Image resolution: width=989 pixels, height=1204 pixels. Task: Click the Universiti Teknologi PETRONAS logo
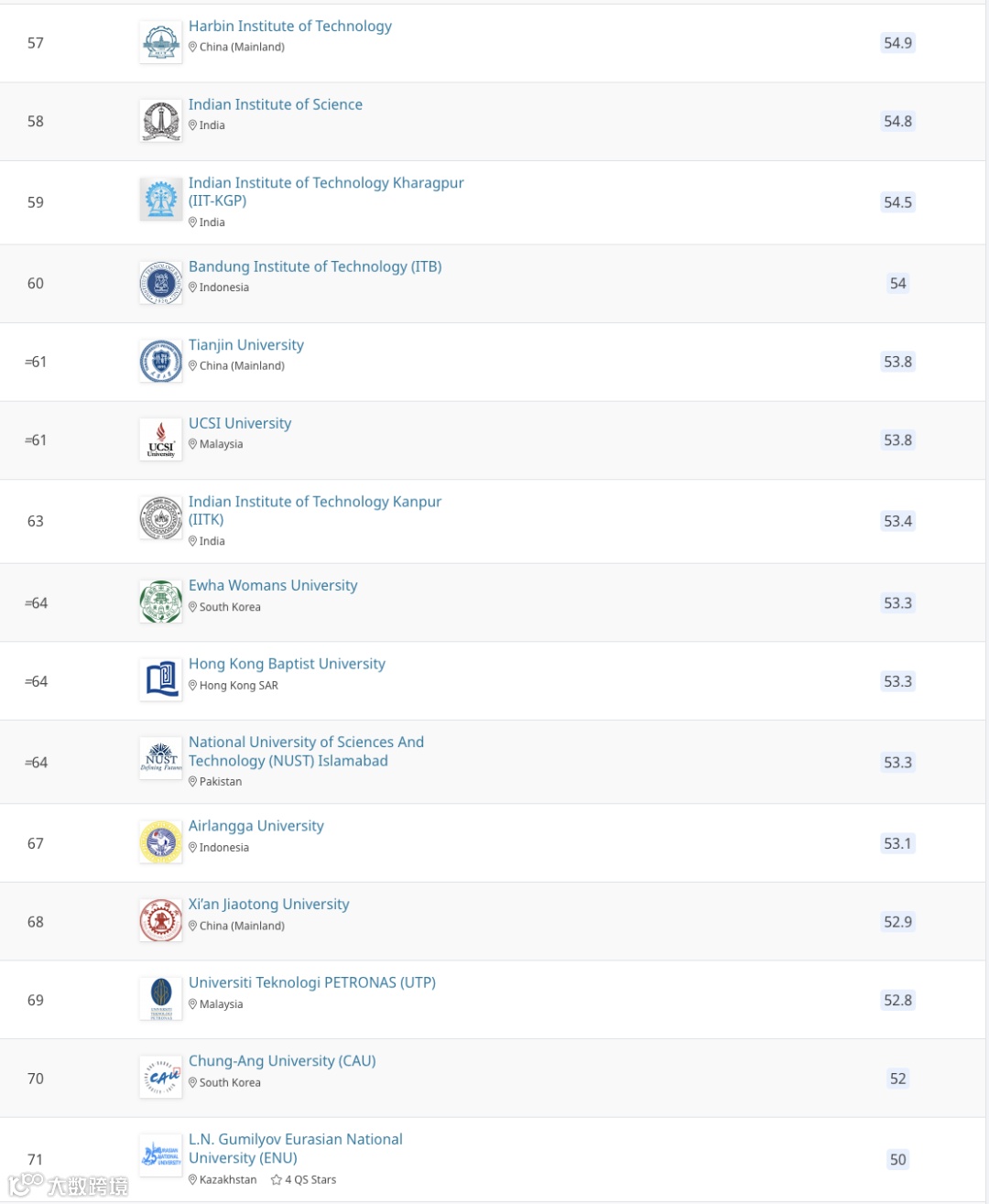161,999
